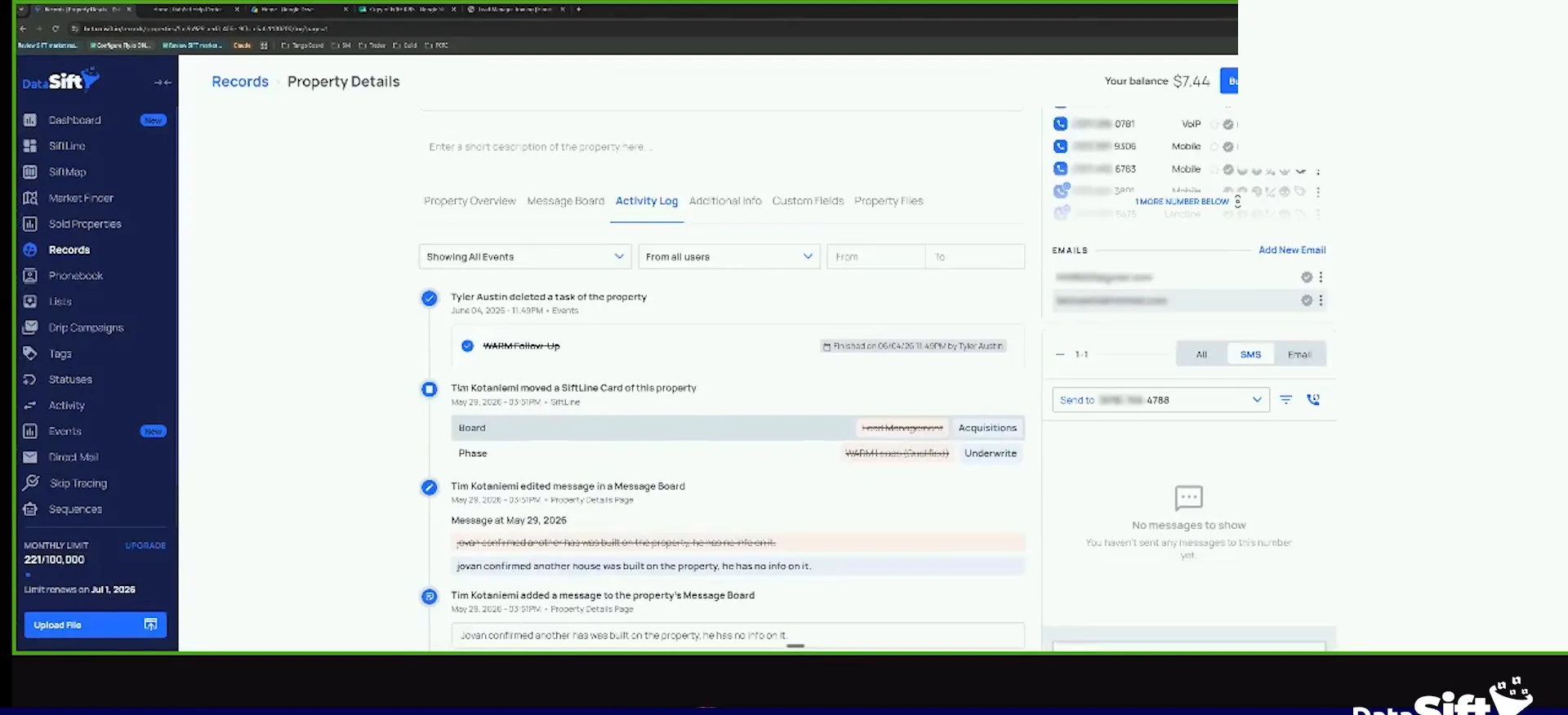The height and width of the screenshot is (715, 1568).
Task: Go to Drip Campaigns section
Action: [86, 327]
